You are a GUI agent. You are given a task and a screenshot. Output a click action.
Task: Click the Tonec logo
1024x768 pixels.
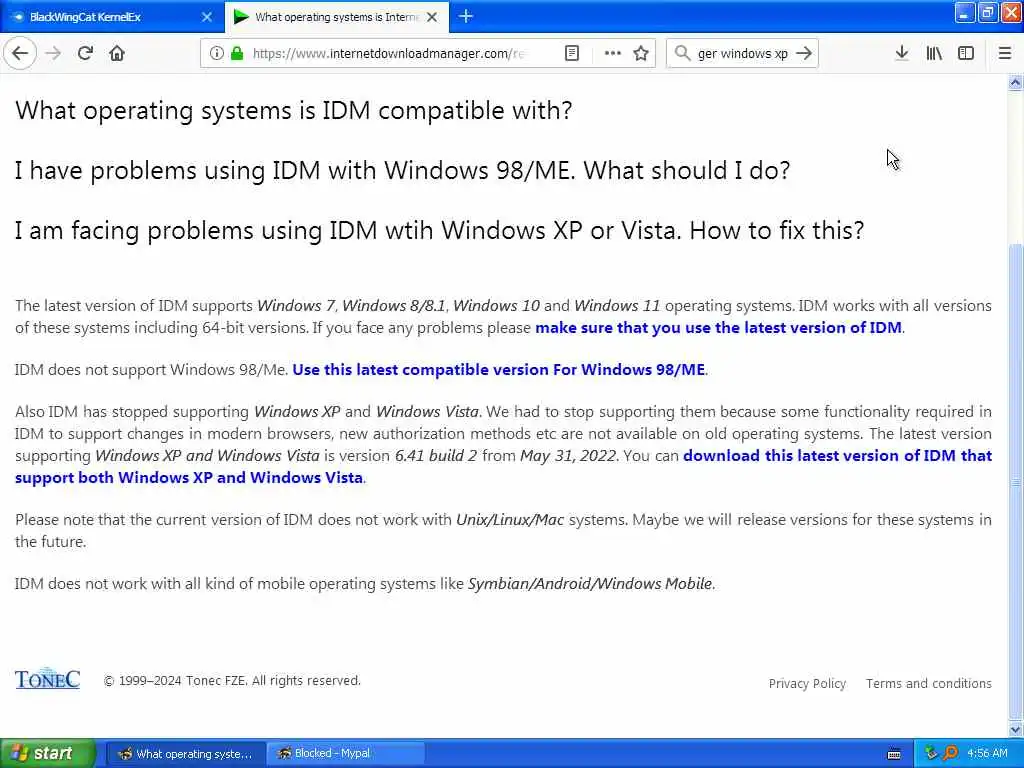[47, 679]
